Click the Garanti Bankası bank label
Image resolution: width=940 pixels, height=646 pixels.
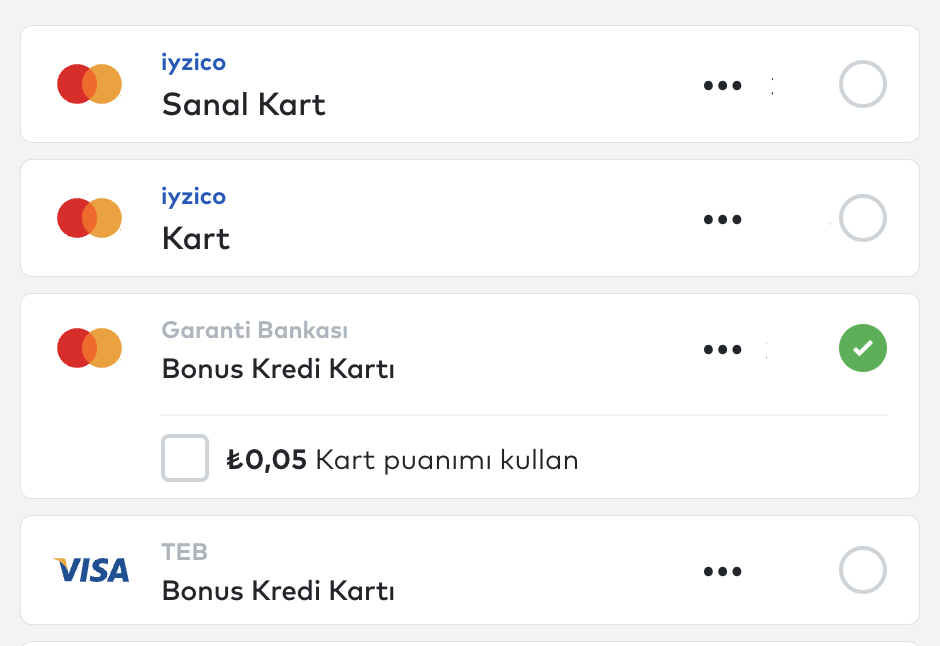tap(255, 330)
